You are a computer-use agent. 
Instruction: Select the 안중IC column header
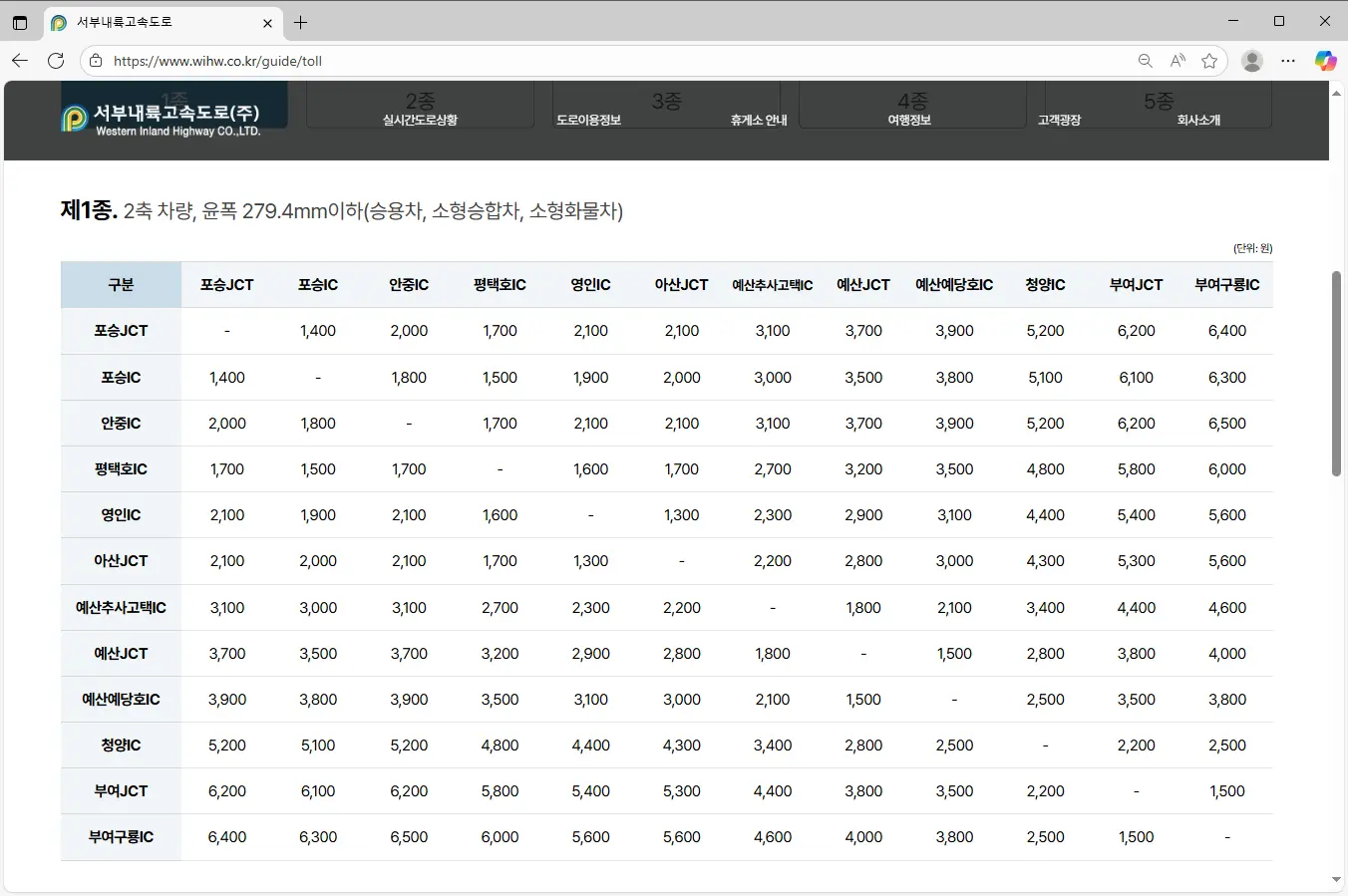(x=409, y=285)
